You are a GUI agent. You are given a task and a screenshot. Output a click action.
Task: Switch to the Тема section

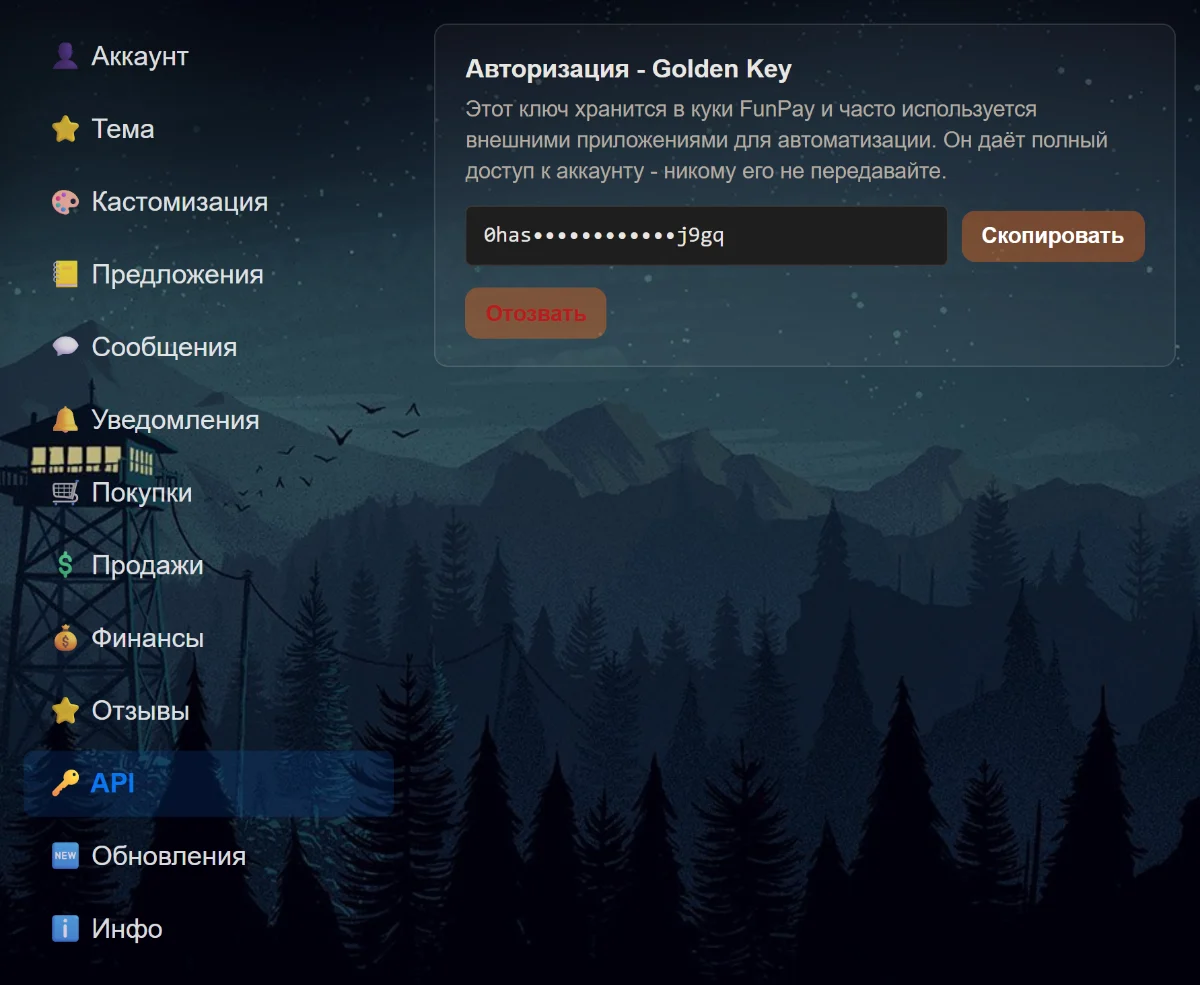(208, 129)
